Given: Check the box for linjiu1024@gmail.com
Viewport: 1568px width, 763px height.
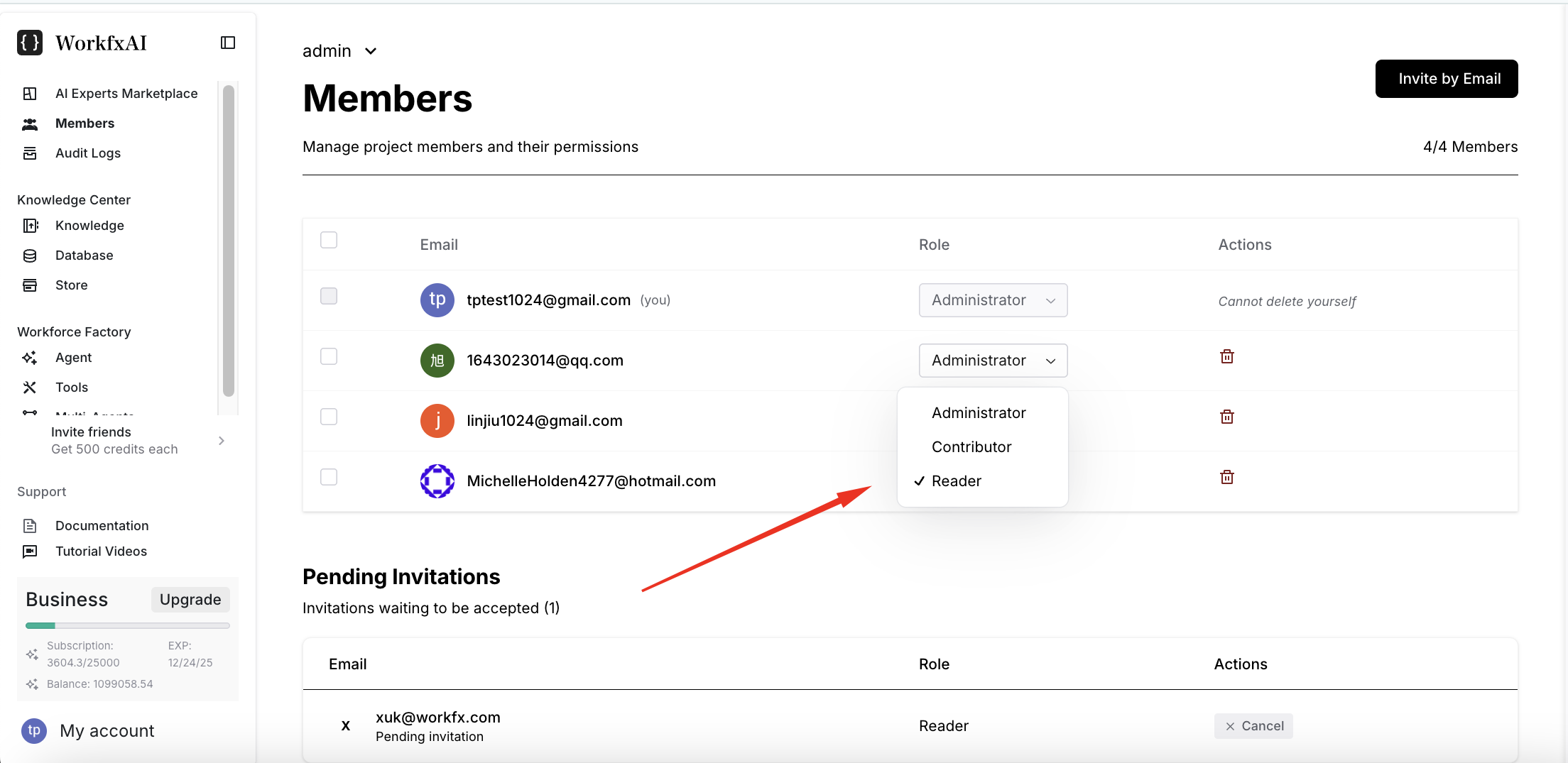Looking at the screenshot, I should pyautogui.click(x=329, y=417).
